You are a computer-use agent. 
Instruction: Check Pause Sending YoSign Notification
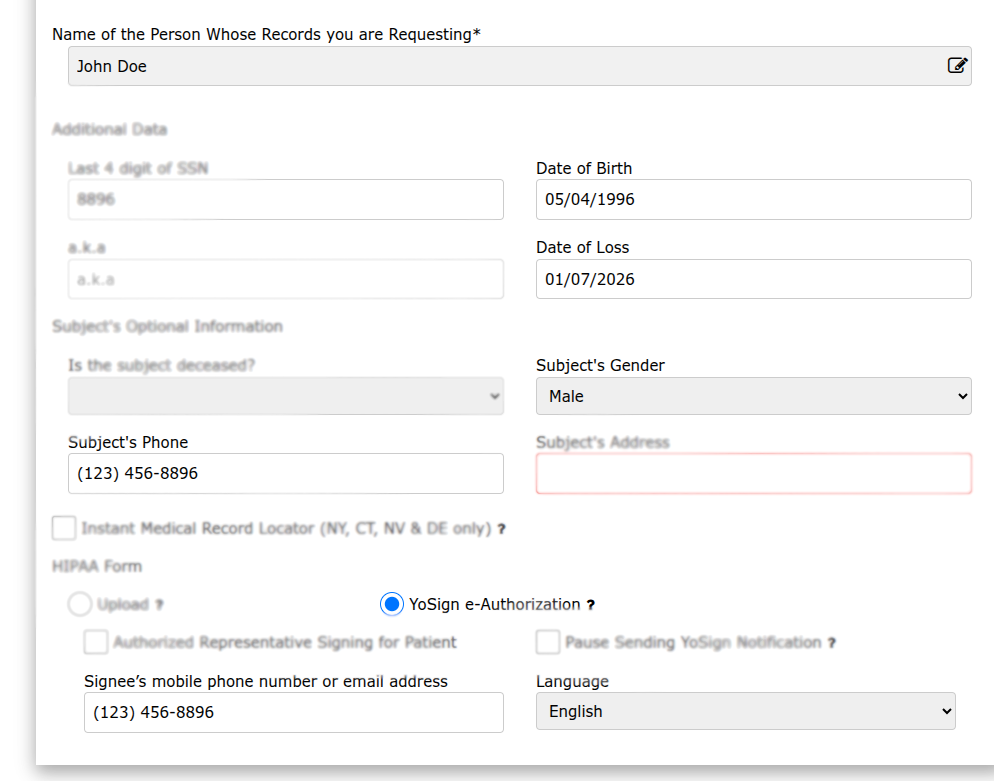(548, 642)
